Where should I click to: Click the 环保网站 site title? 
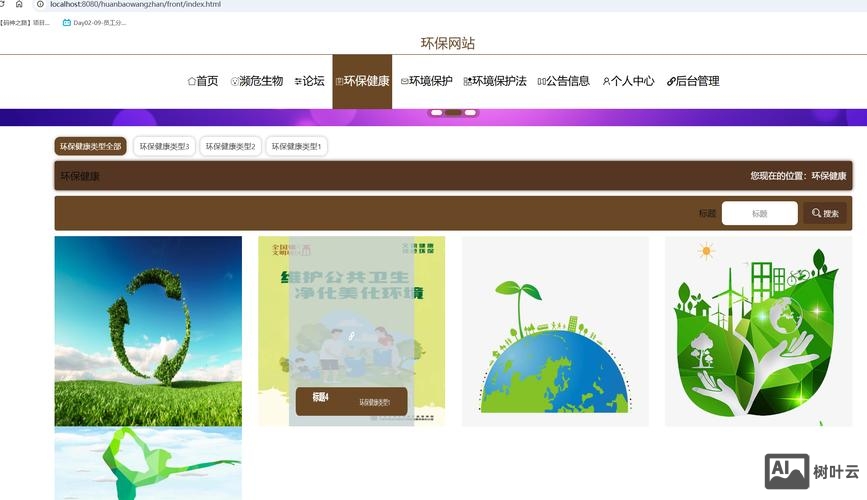pyautogui.click(x=448, y=43)
